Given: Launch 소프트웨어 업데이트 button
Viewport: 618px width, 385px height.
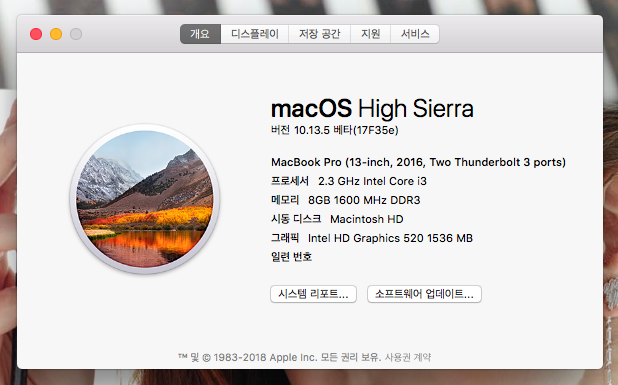Looking at the screenshot, I should click(424, 294).
